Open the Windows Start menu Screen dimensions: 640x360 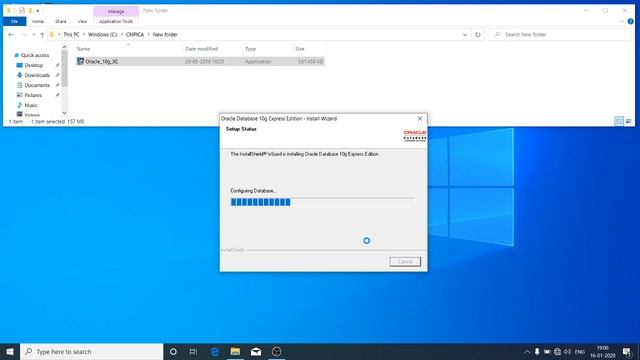(x=10, y=351)
